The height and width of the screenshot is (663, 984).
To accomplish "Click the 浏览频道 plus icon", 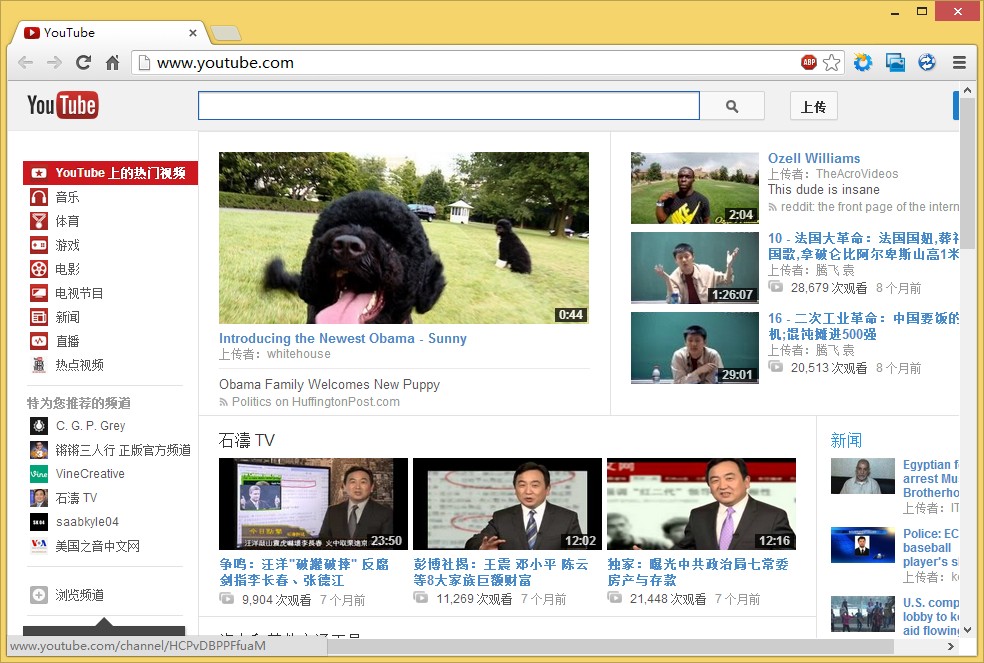I will tap(39, 595).
